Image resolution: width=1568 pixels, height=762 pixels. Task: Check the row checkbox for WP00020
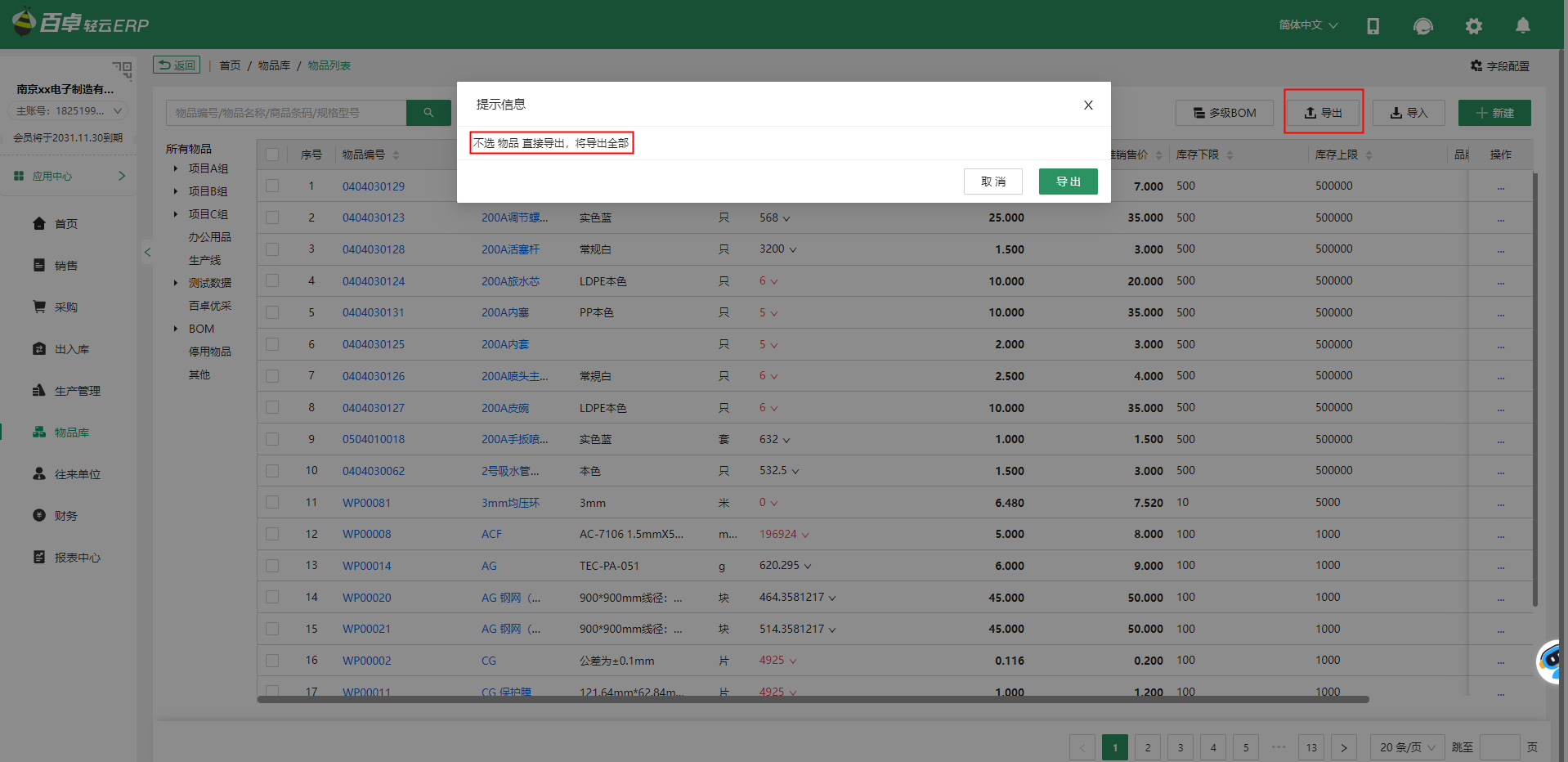272,597
